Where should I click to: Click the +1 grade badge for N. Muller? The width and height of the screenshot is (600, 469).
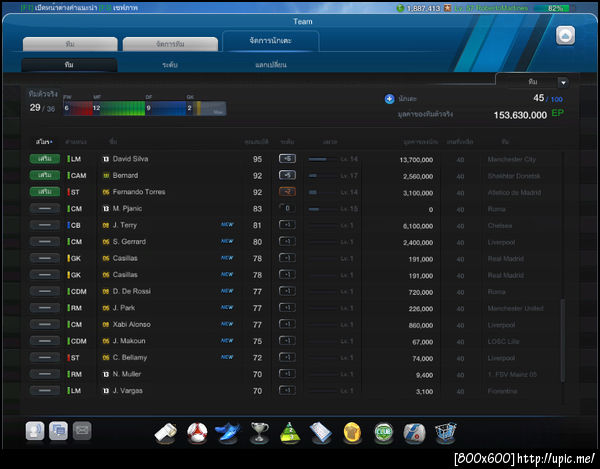pos(287,374)
